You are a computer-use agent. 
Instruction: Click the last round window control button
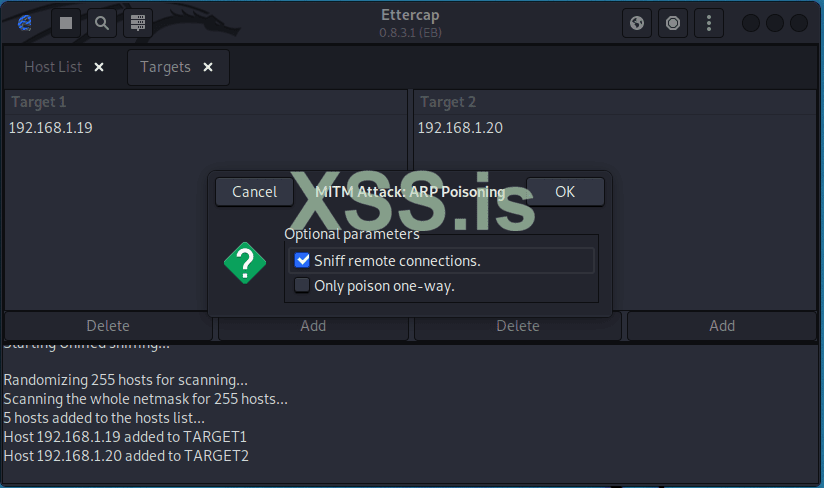[799, 23]
